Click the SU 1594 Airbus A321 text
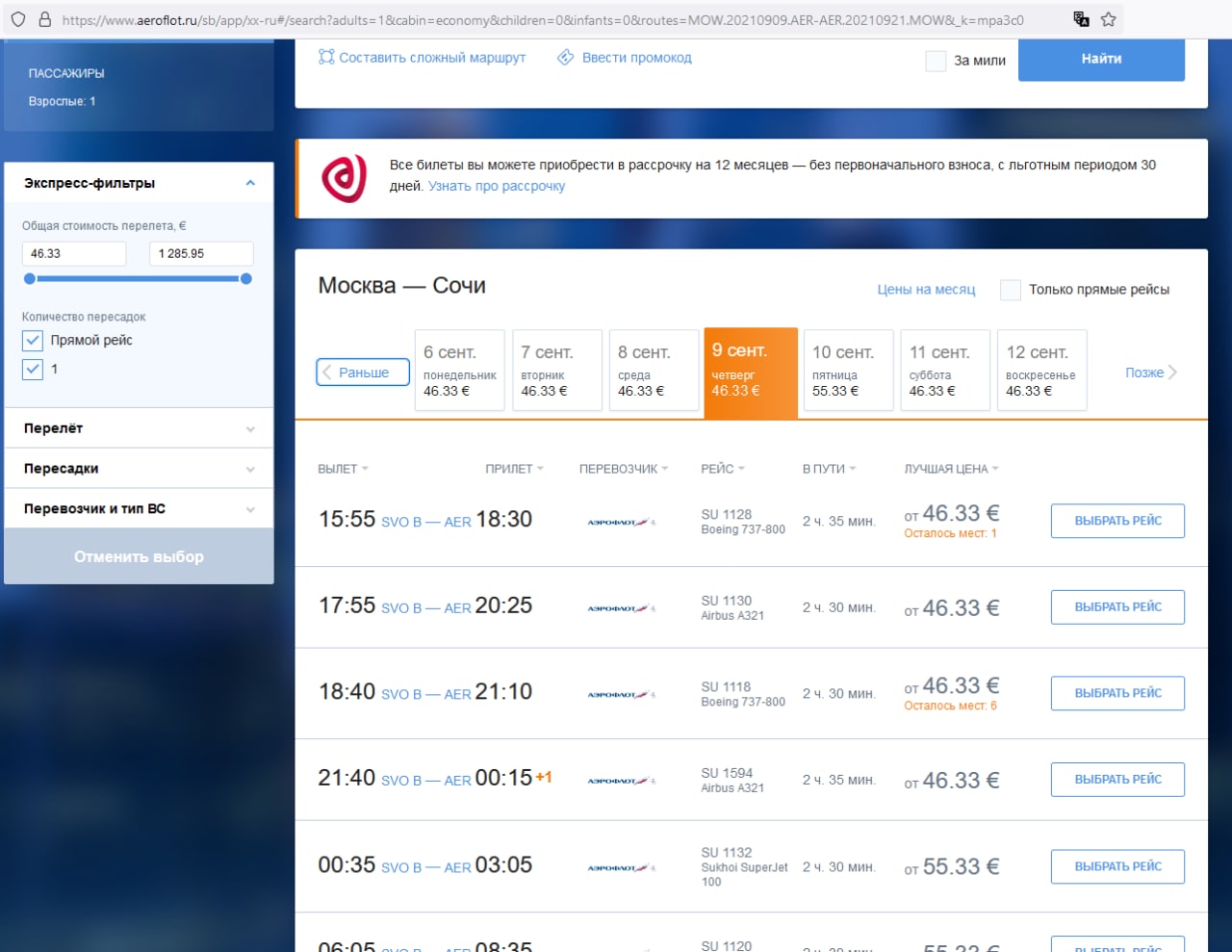The image size is (1232, 952). tap(732, 781)
